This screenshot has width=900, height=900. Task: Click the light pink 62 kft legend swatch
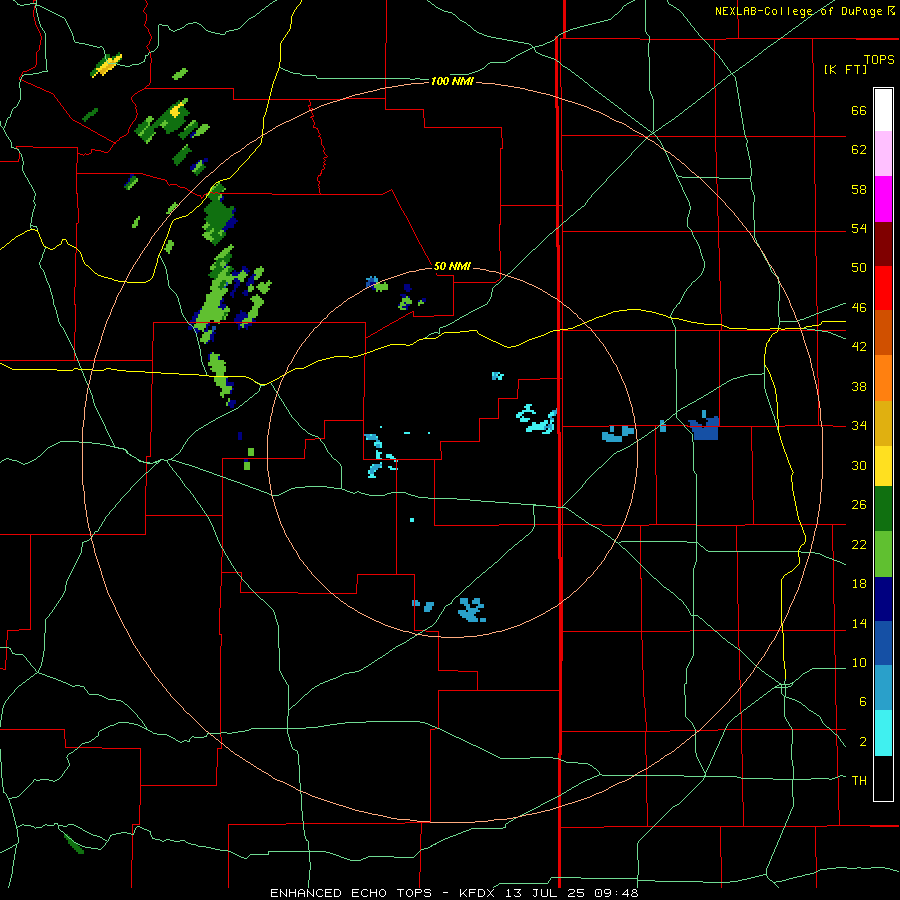pyautogui.click(x=883, y=153)
